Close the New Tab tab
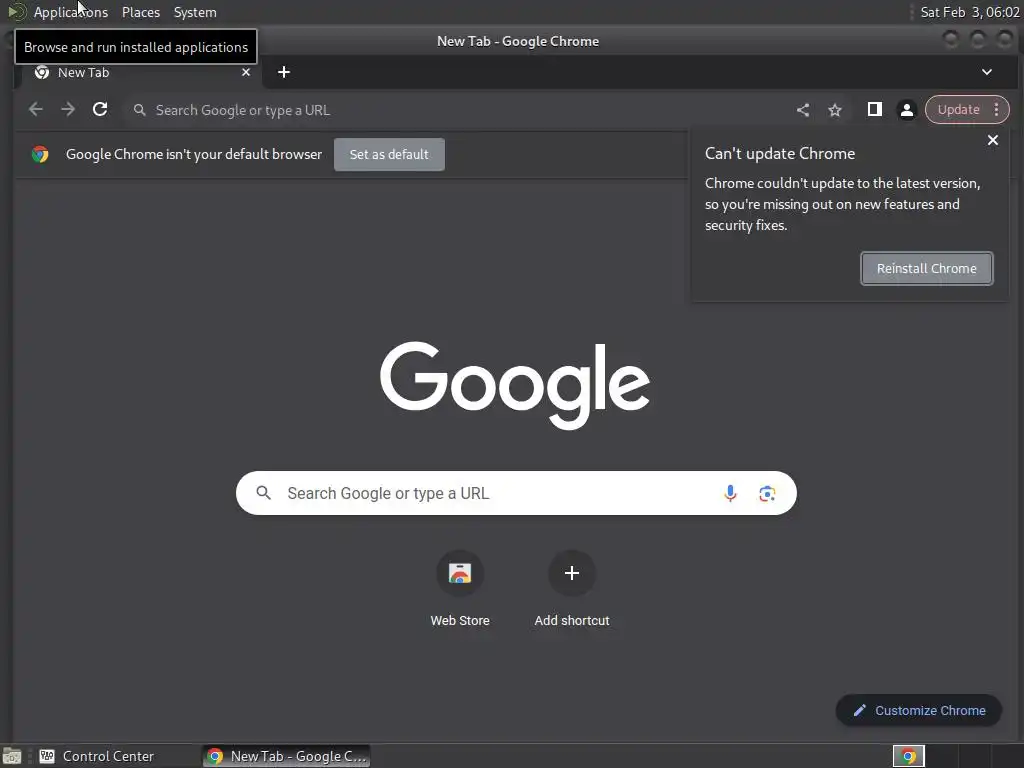Image resolution: width=1024 pixels, height=768 pixels. click(246, 72)
